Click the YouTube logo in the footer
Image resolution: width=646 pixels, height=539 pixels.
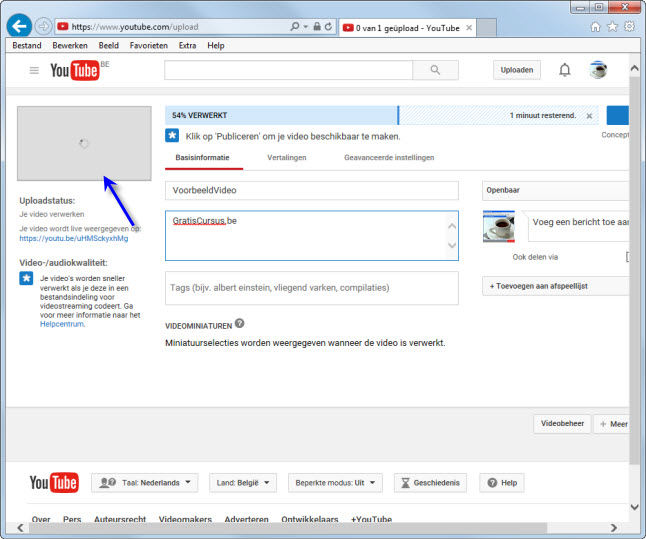click(x=54, y=483)
